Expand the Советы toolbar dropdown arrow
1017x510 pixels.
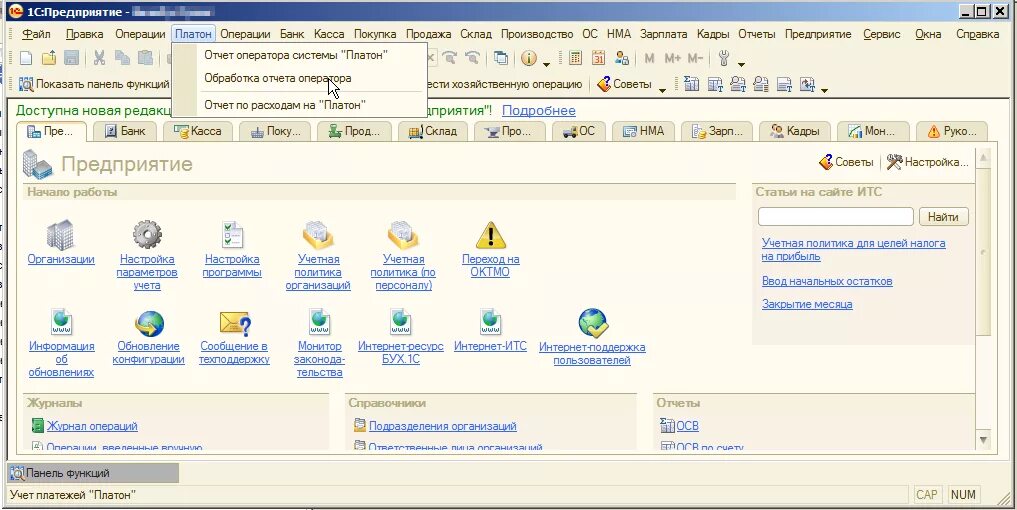(x=662, y=90)
